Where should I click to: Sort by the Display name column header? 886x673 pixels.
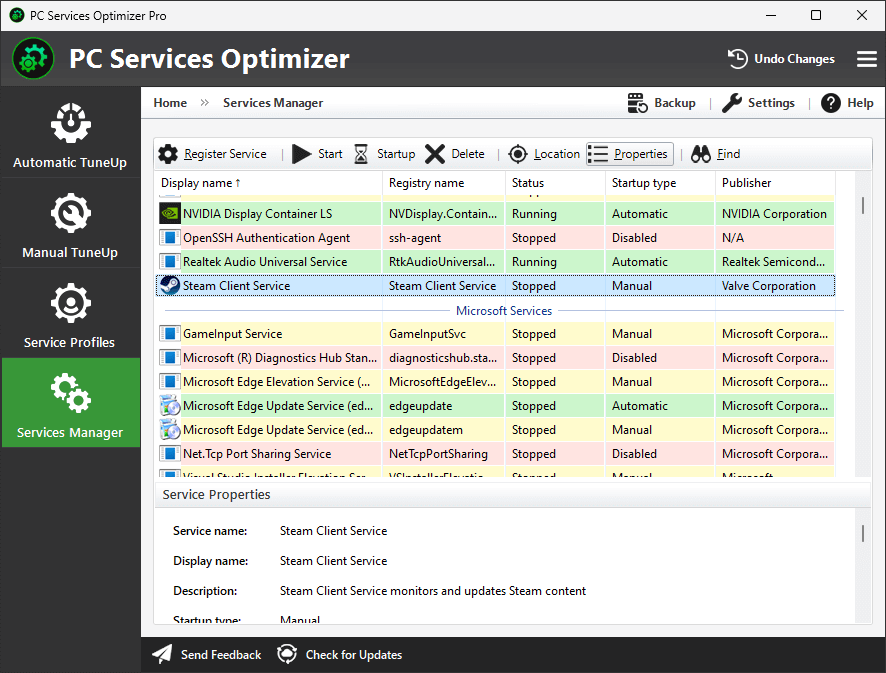tap(268, 183)
